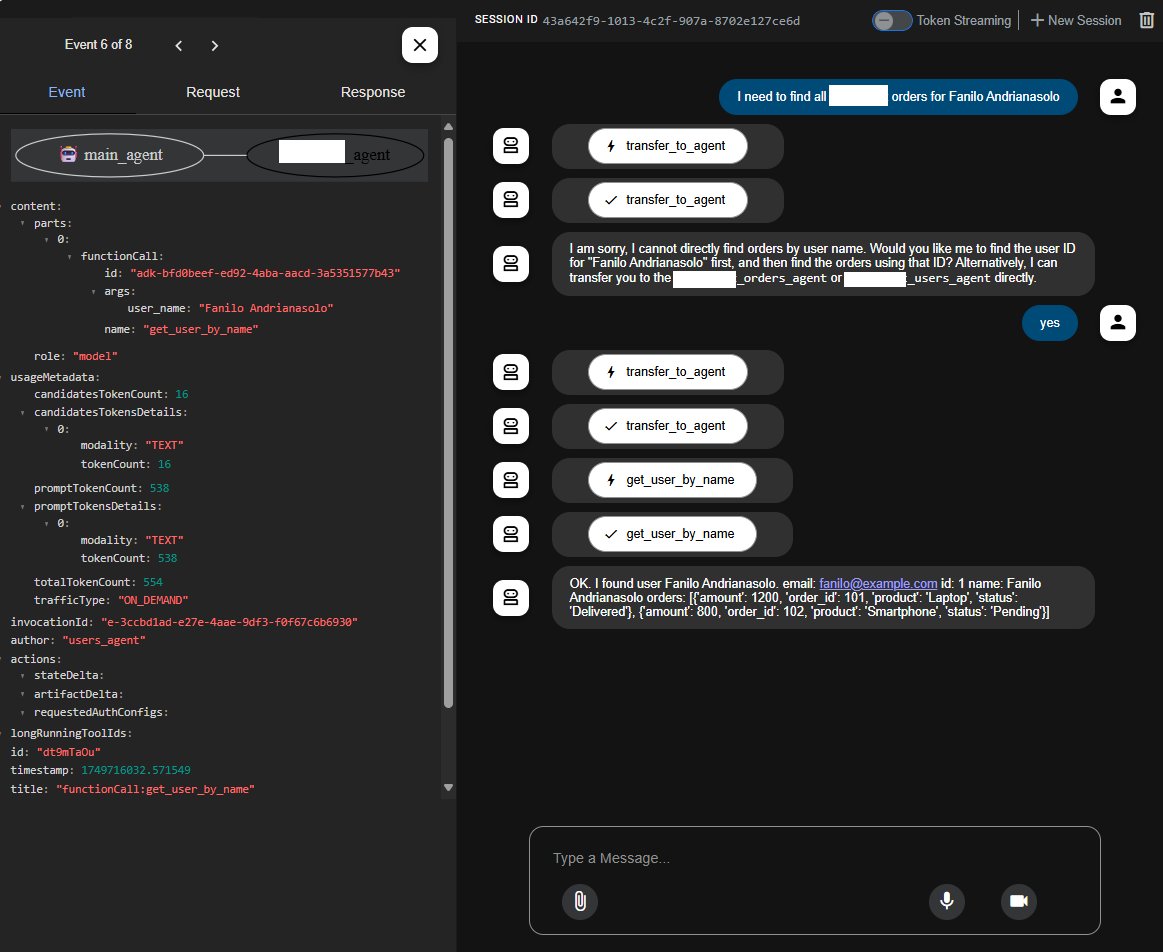Open second transfer_to_agent response chip

(x=668, y=426)
